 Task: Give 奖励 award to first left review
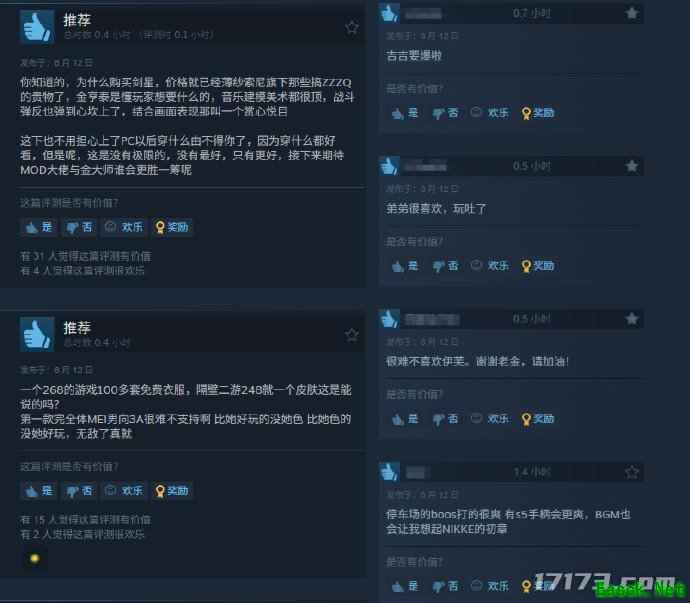[172, 228]
